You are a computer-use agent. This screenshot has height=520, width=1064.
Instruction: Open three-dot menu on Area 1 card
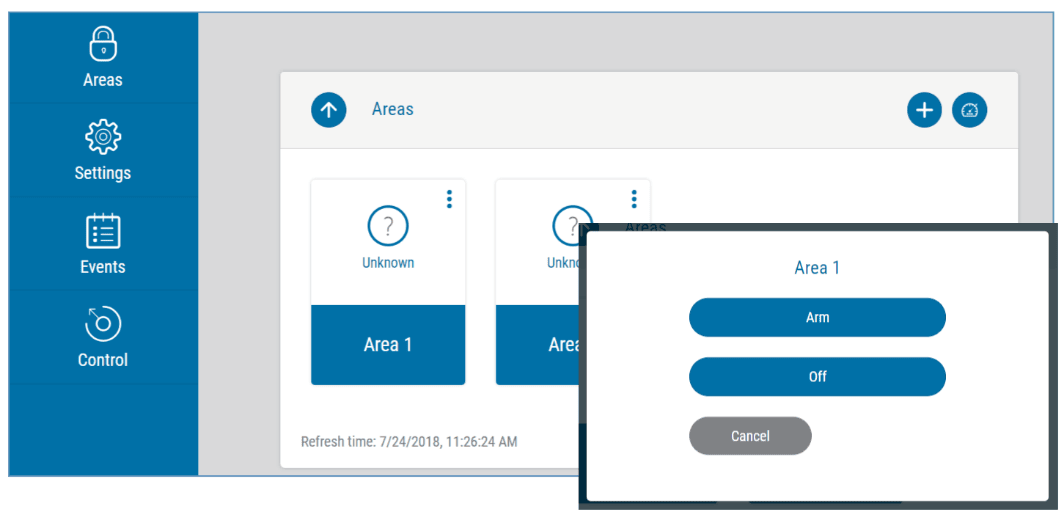pyautogui.click(x=449, y=199)
